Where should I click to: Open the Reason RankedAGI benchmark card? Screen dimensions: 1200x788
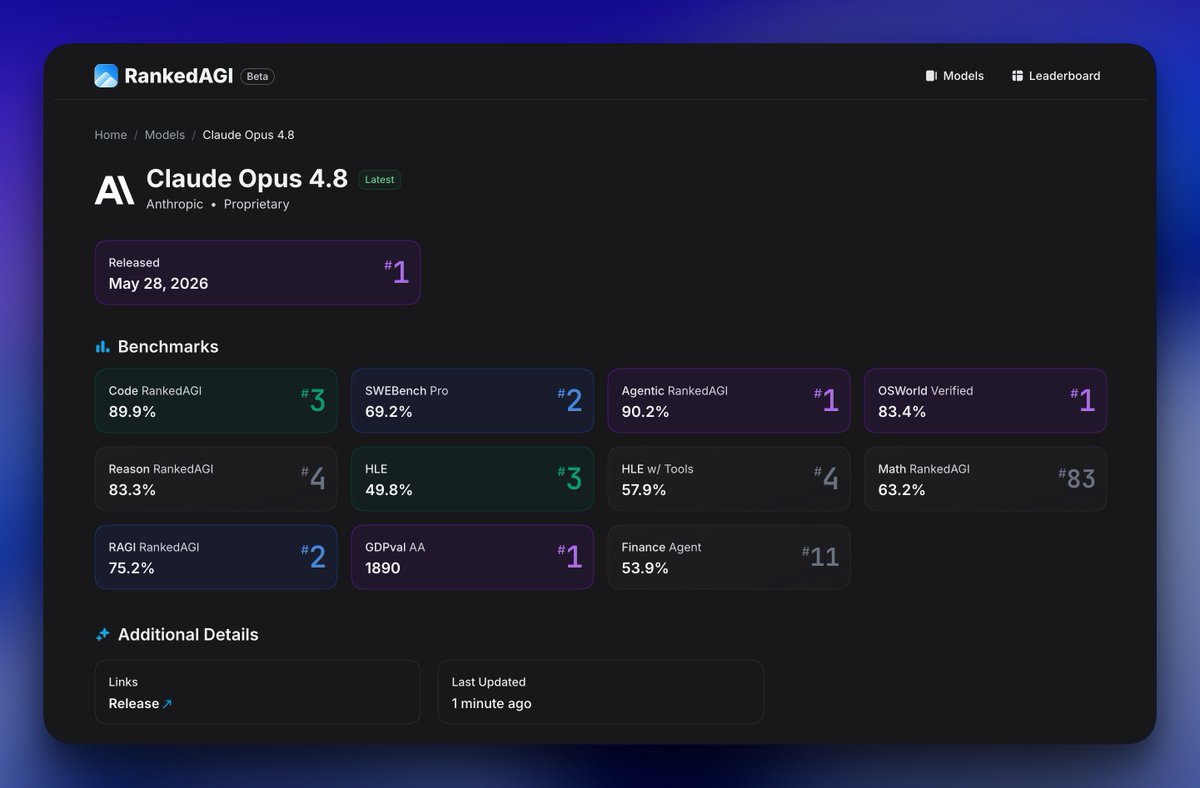(x=216, y=479)
